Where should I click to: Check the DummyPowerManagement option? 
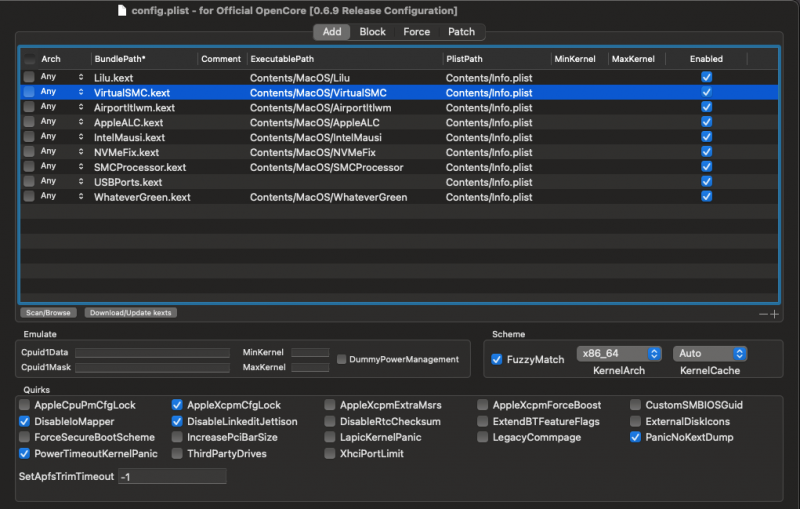pyautogui.click(x=342, y=359)
